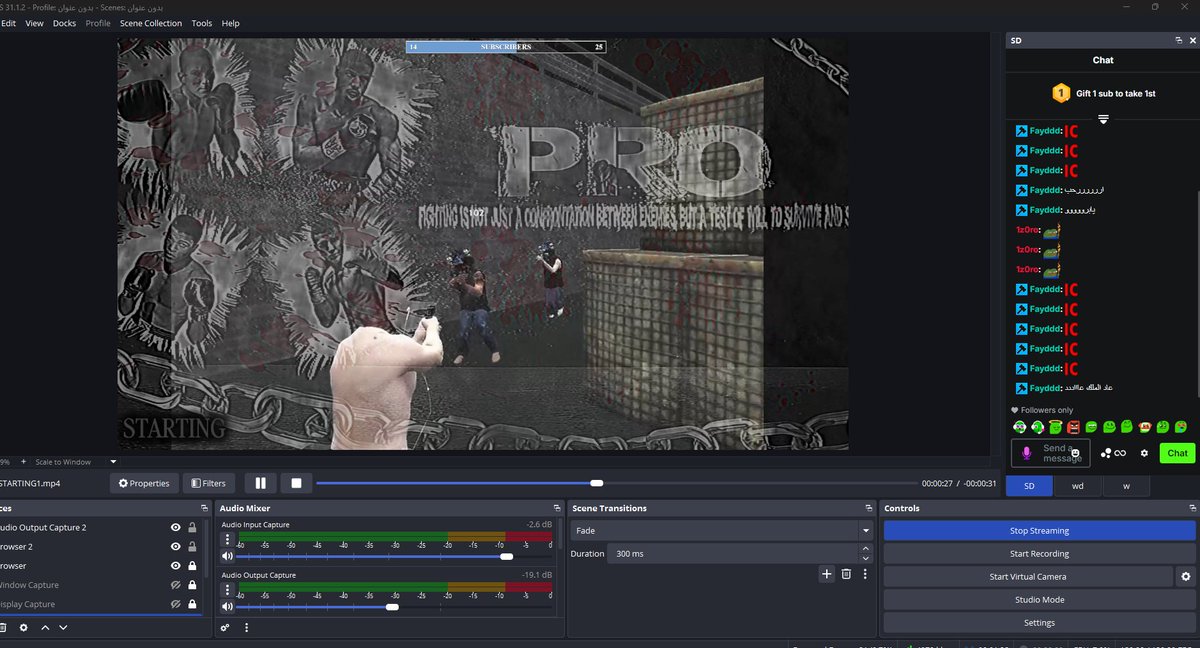Undock the Sources panel
This screenshot has width=1200, height=648.
pos(206,508)
